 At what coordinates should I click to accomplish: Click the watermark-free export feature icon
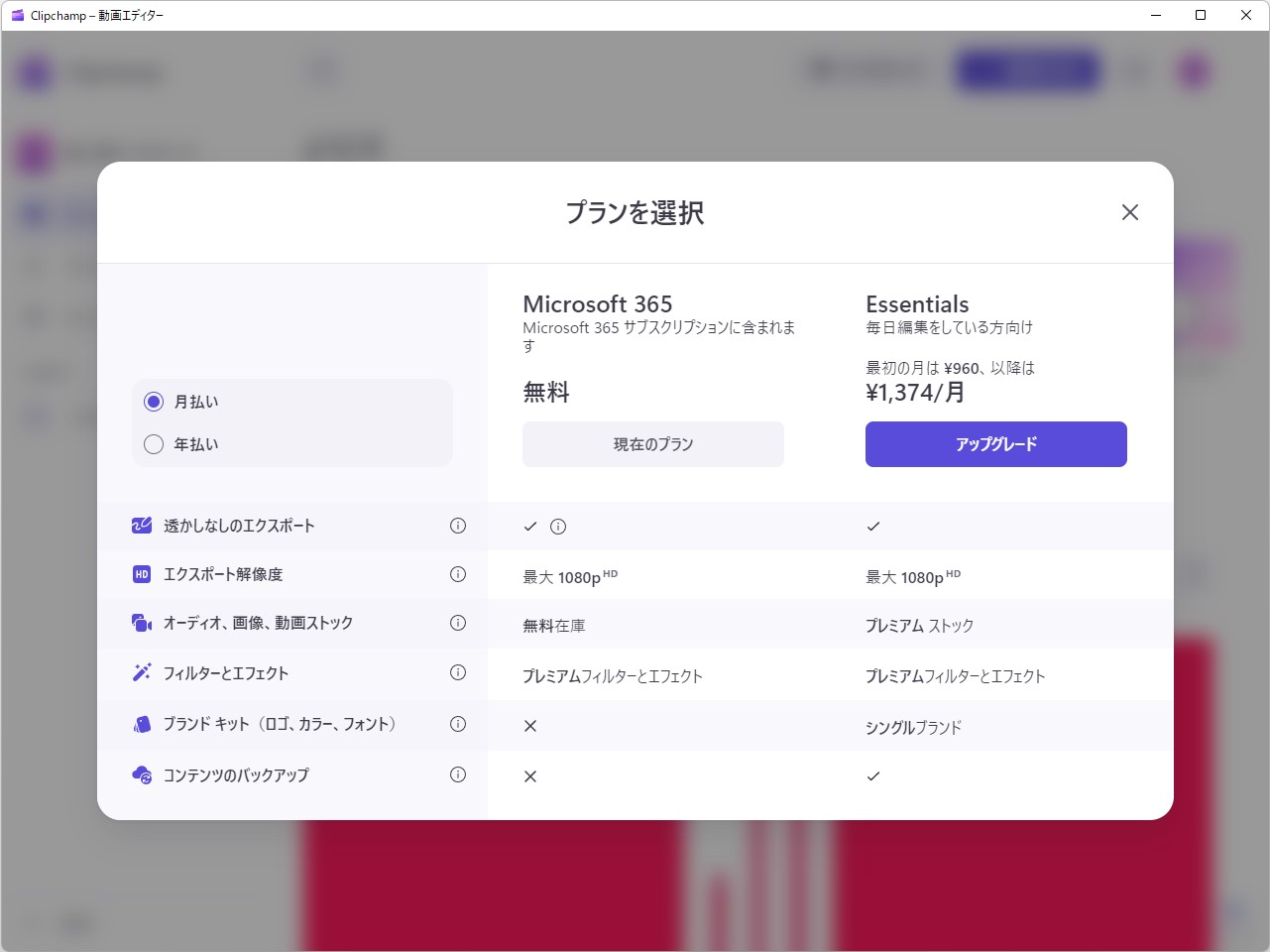(x=140, y=526)
